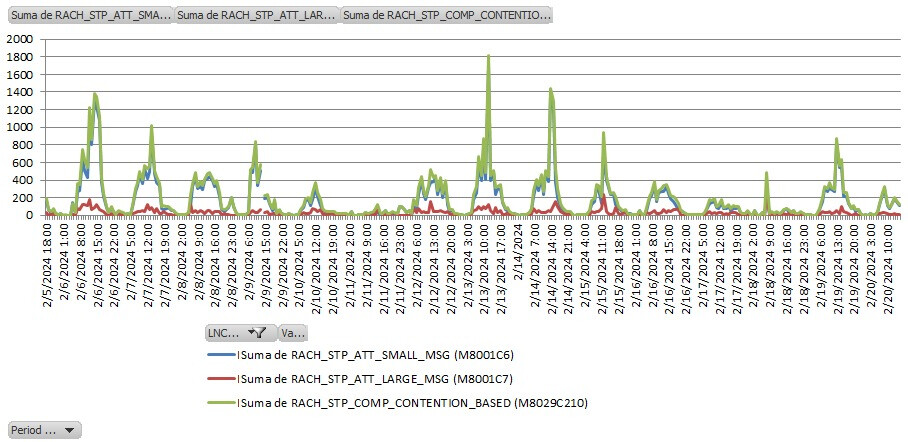Select legend text RACH_STP_COMP_CONTENTION_BASED (M8029C210)
The image size is (908, 442).
(412, 403)
